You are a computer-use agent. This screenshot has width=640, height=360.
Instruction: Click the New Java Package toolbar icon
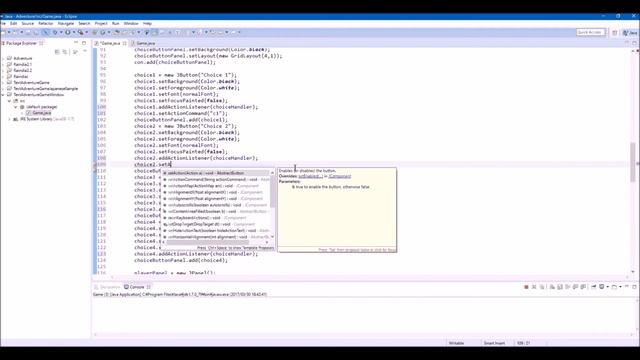pyautogui.click(x=95, y=32)
